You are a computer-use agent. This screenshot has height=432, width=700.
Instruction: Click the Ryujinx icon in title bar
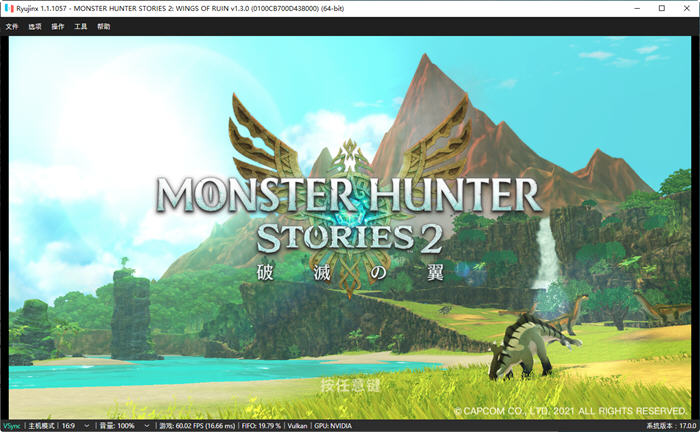click(9, 8)
